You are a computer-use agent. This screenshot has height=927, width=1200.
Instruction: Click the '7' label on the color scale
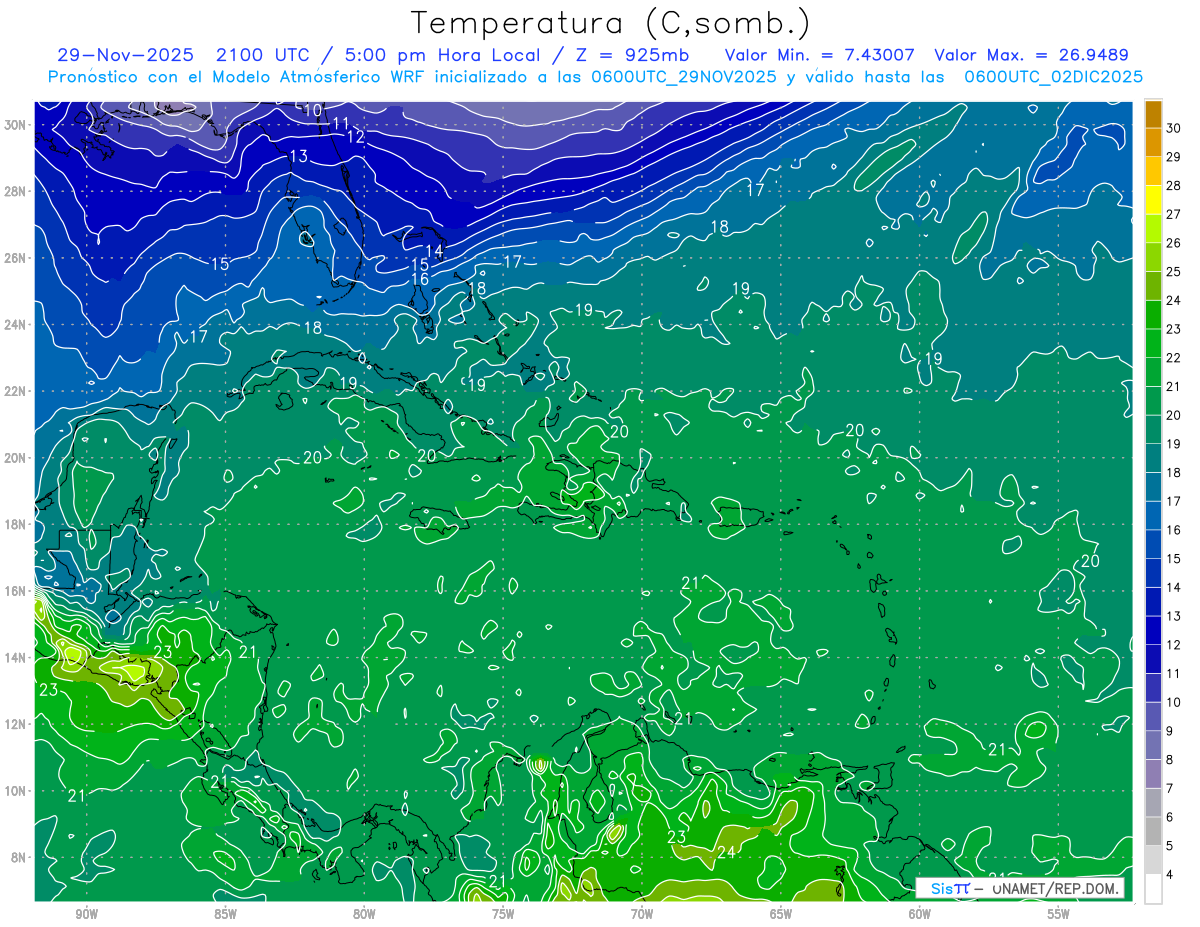click(1169, 789)
